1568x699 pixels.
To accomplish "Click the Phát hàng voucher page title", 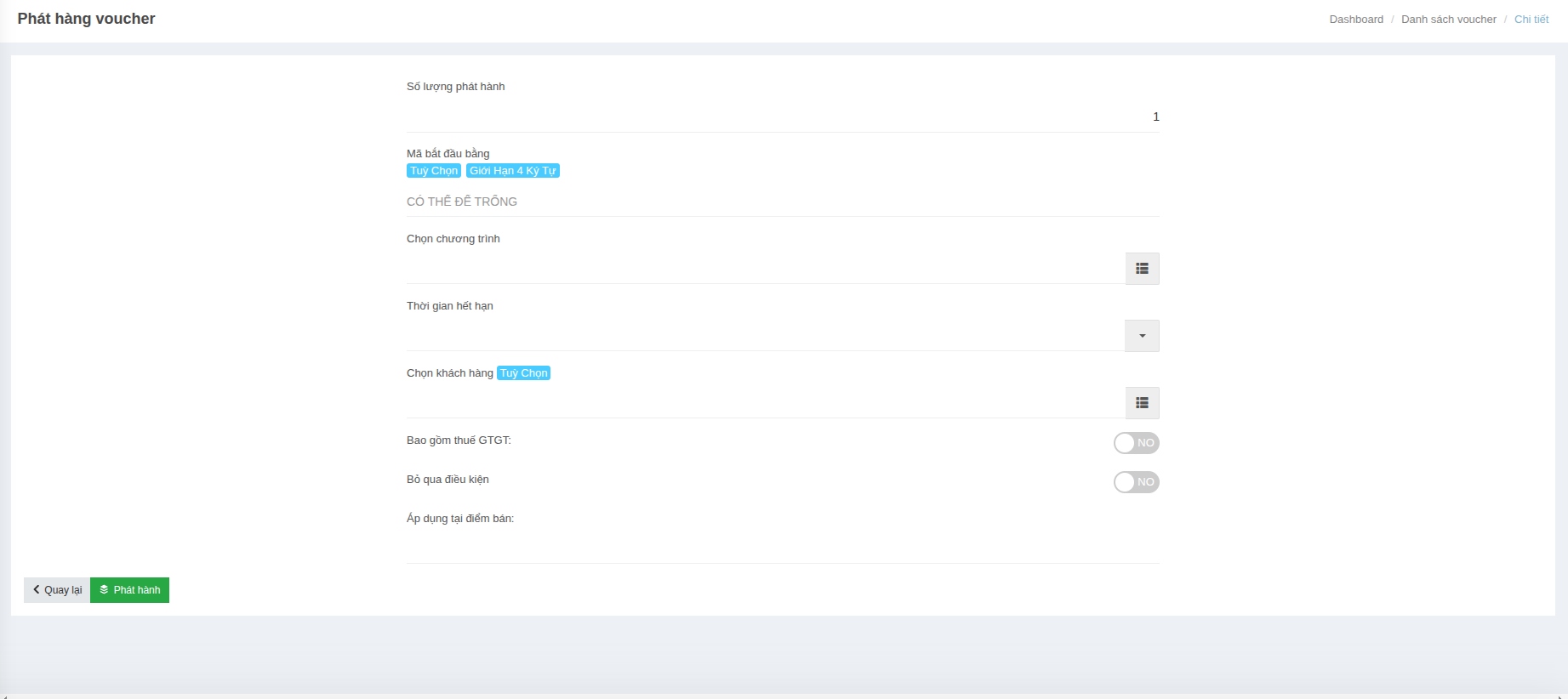I will [86, 19].
